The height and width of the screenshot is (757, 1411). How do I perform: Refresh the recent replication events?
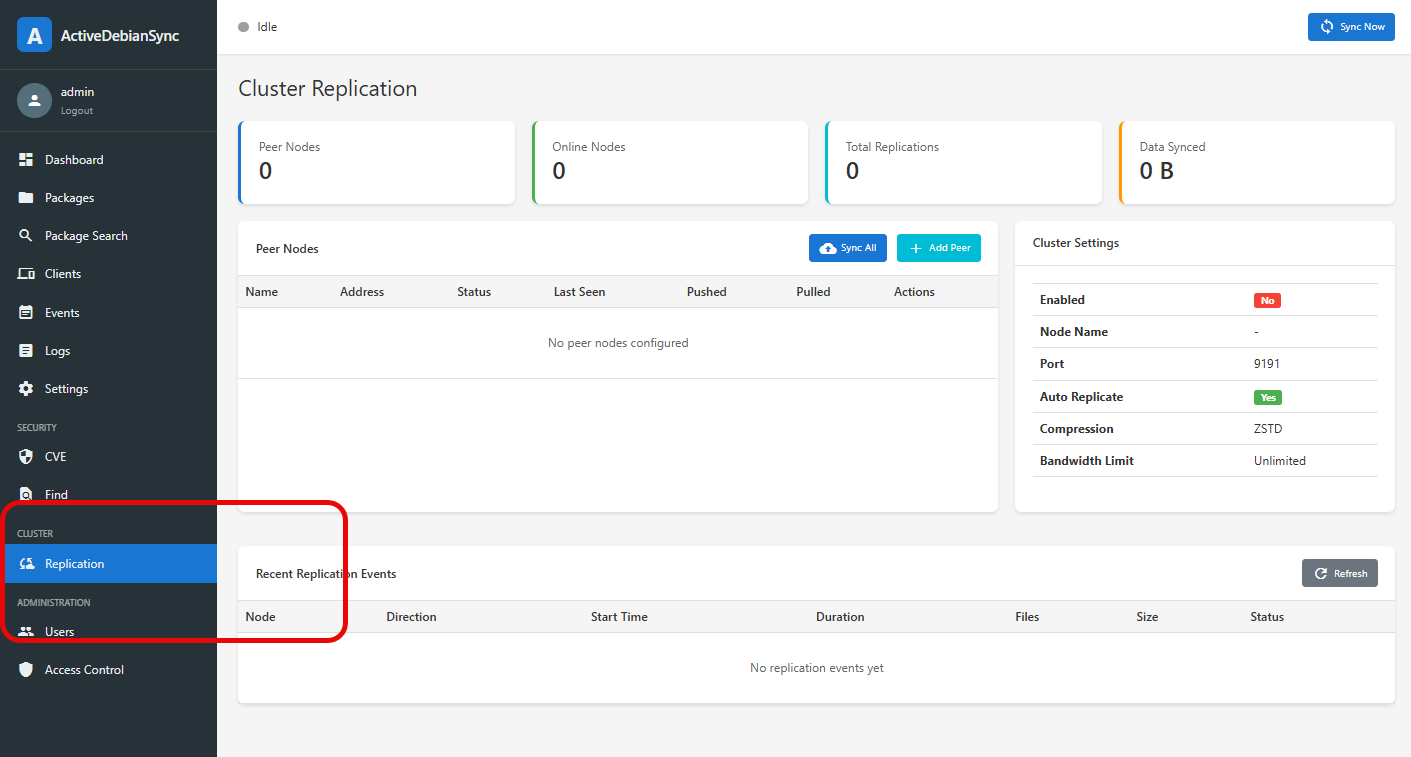point(1339,573)
